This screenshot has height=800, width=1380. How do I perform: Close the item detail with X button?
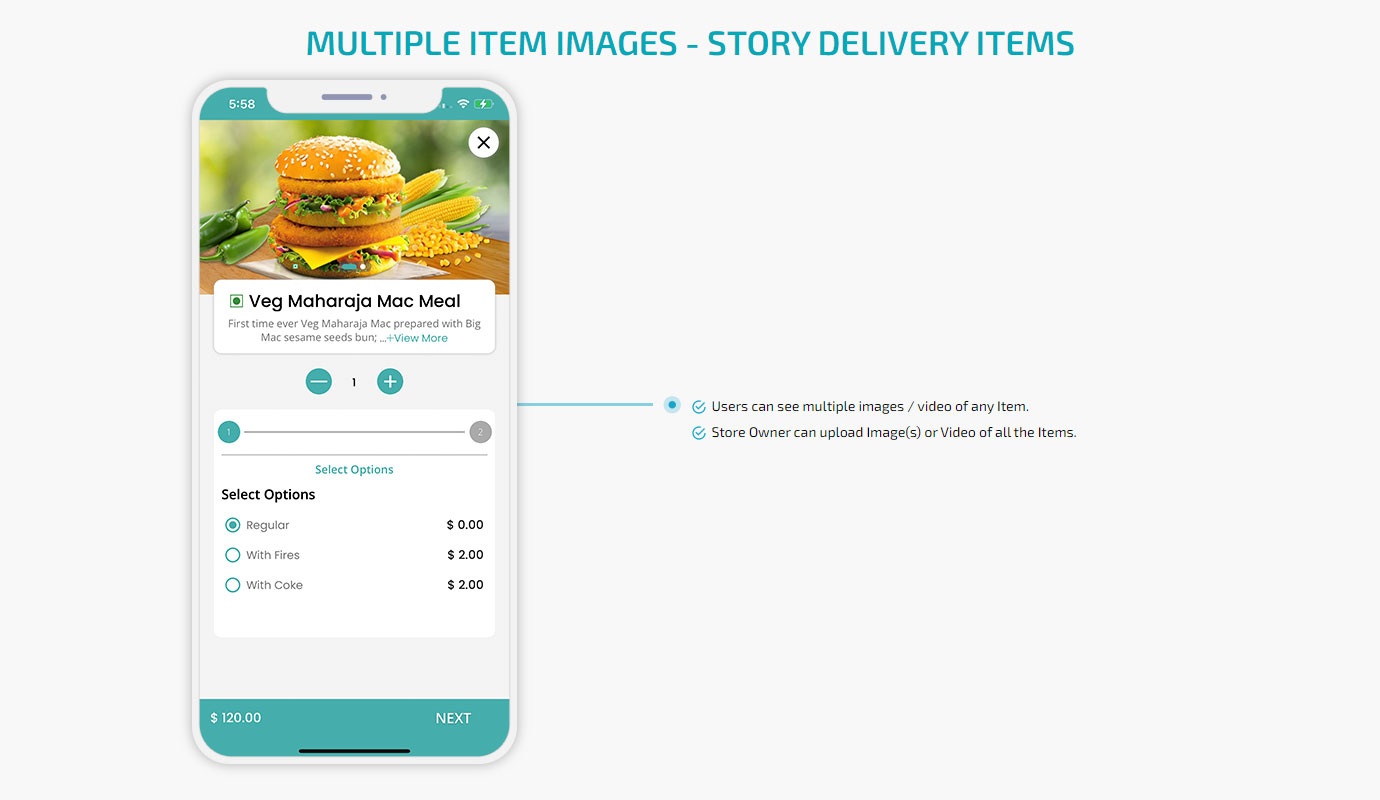pos(483,143)
